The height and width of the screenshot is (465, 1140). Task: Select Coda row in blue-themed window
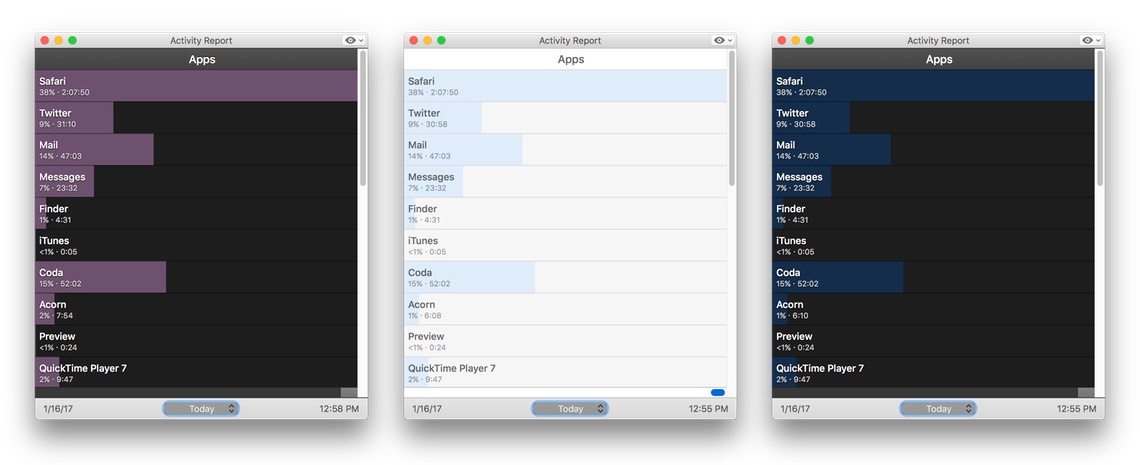click(933, 278)
